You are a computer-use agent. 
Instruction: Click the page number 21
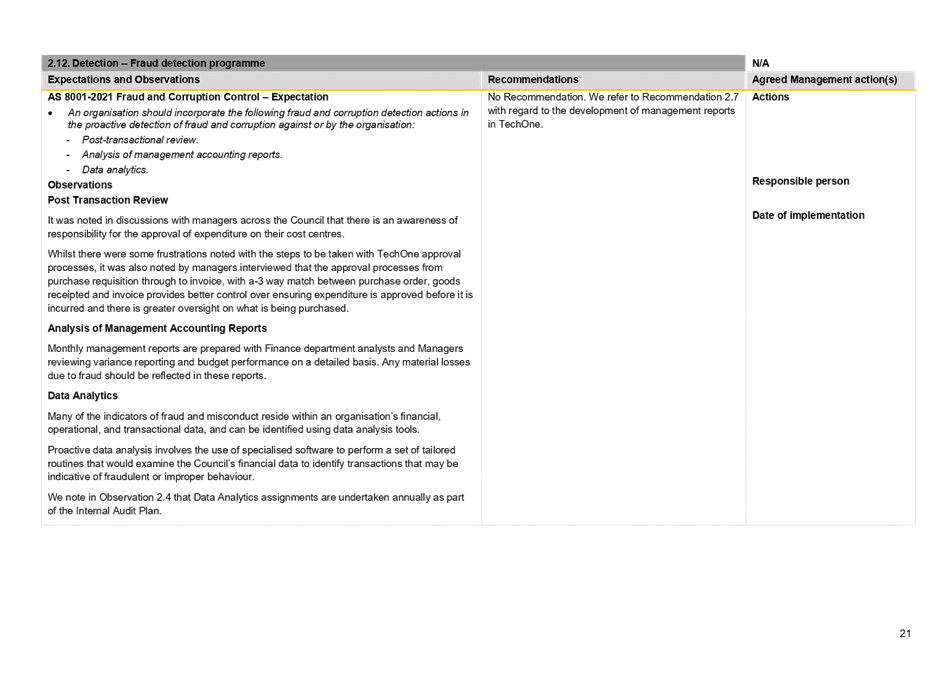click(905, 633)
